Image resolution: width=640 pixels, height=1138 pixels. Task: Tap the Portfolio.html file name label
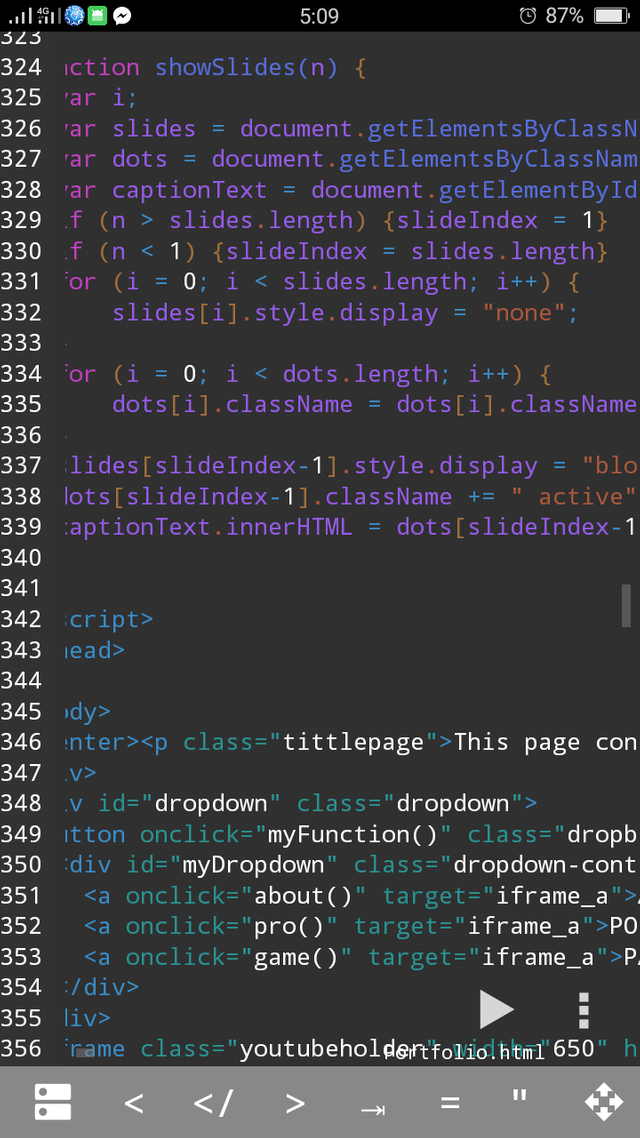point(464,1052)
